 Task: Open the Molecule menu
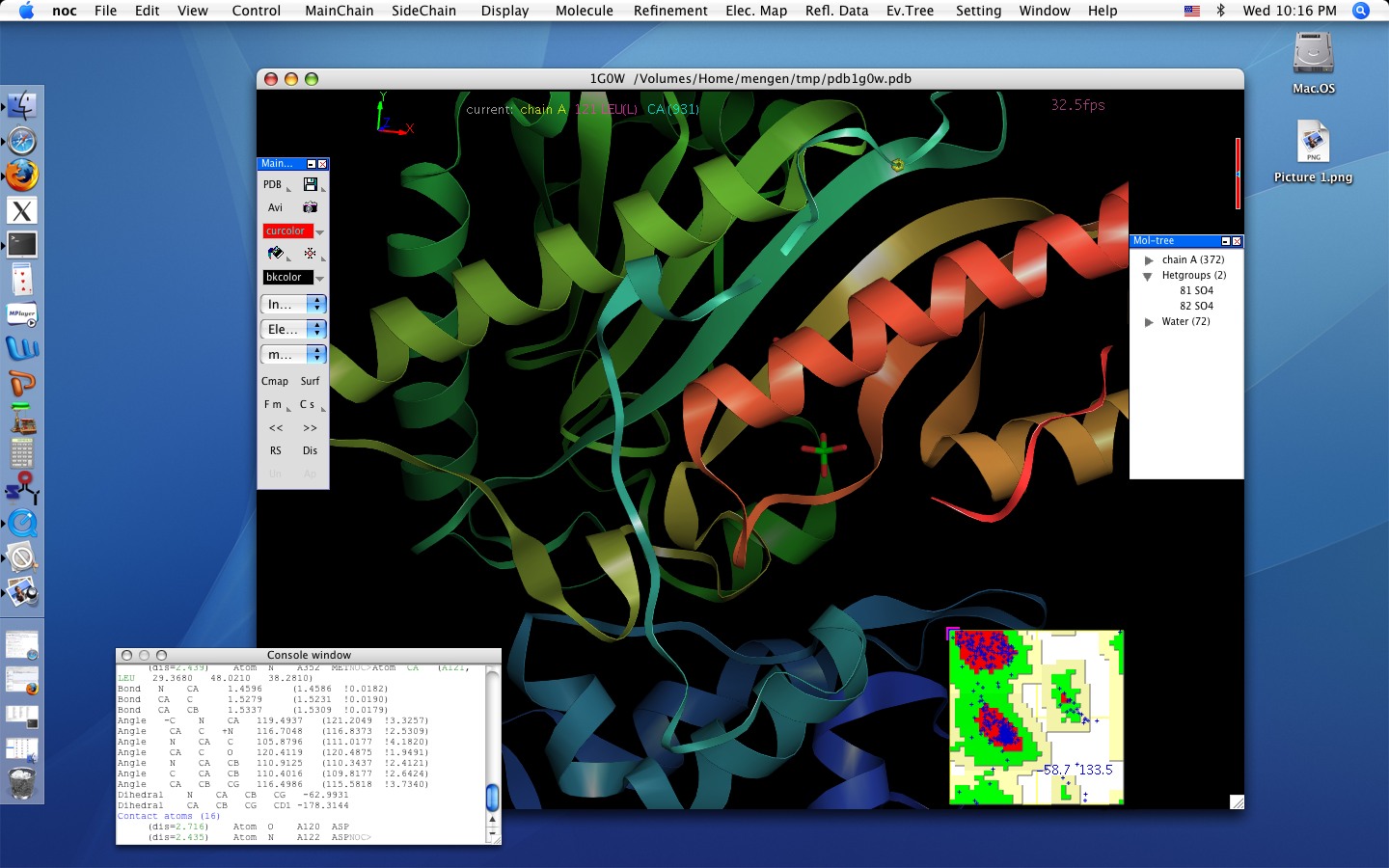(584, 11)
